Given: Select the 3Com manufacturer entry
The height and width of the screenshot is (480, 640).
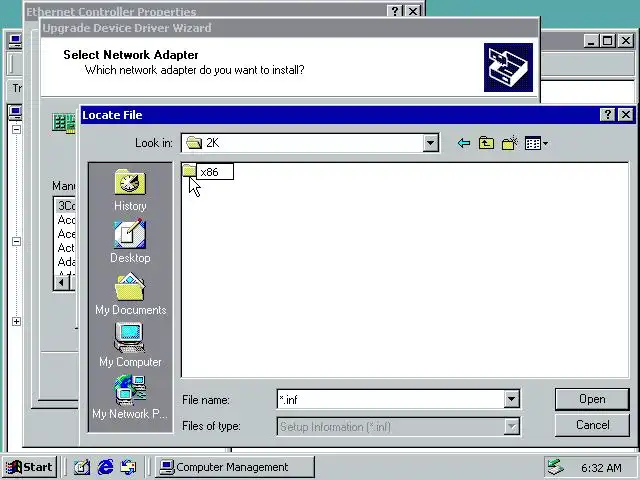Looking at the screenshot, I should pyautogui.click(x=66, y=205).
